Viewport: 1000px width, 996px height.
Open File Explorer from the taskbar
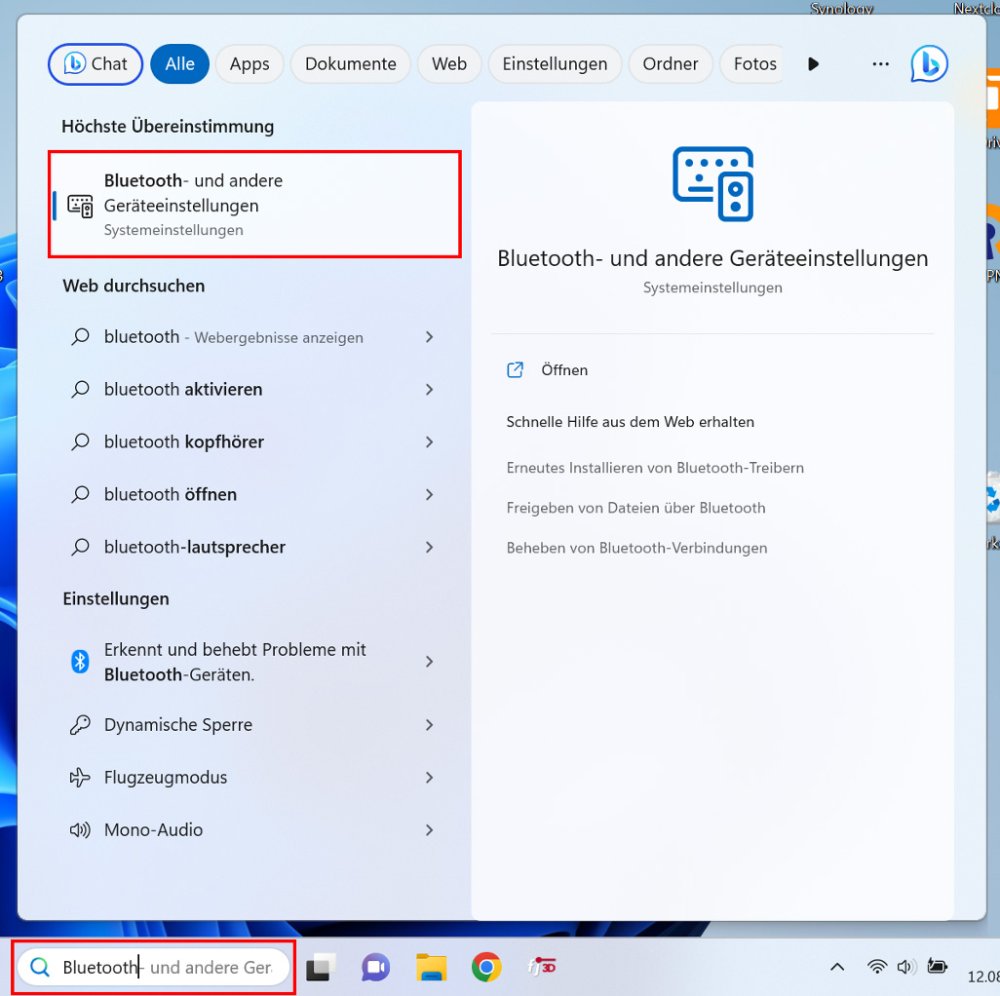[431, 967]
